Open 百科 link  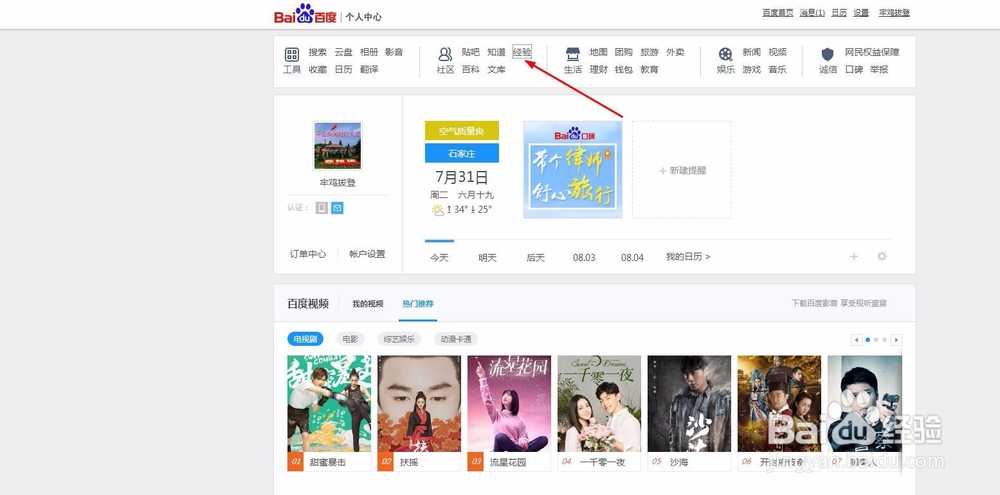coord(471,70)
